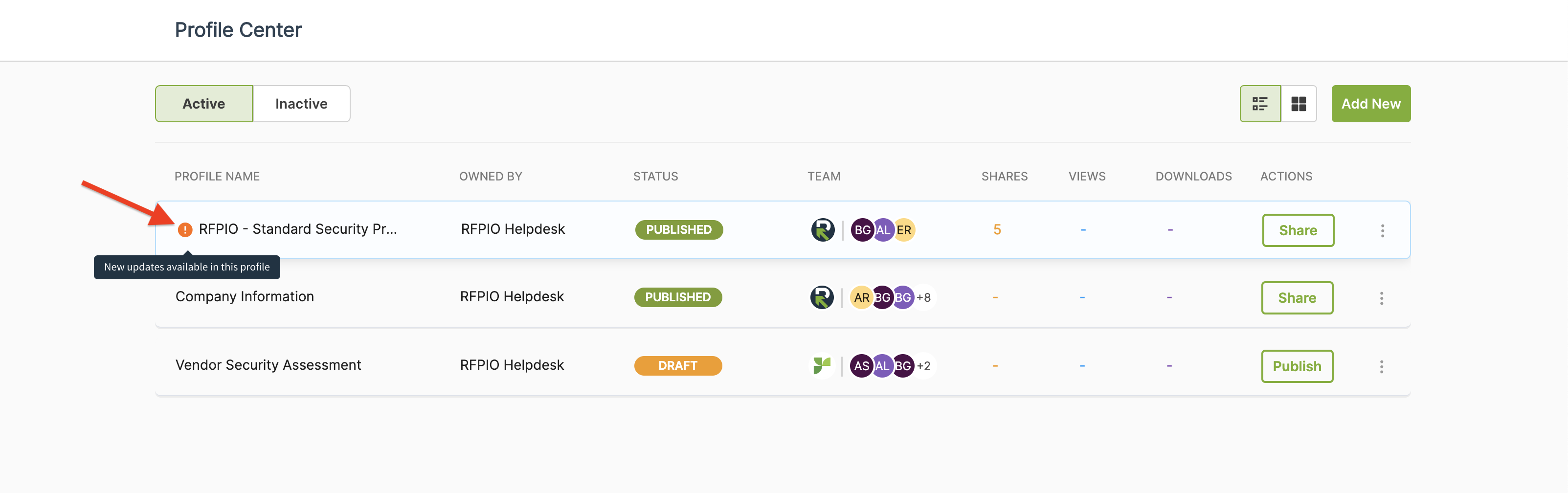Expand the +2 additional team members in Vendor Security
This screenshot has height=493, width=1568.
coord(924,366)
